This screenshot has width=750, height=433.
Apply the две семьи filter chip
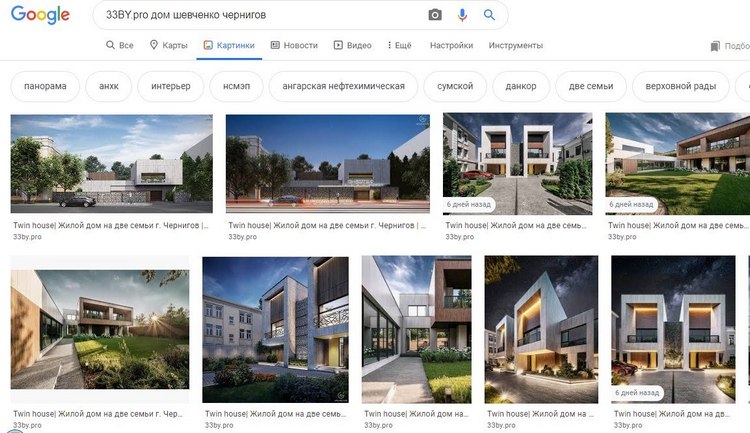(x=591, y=86)
